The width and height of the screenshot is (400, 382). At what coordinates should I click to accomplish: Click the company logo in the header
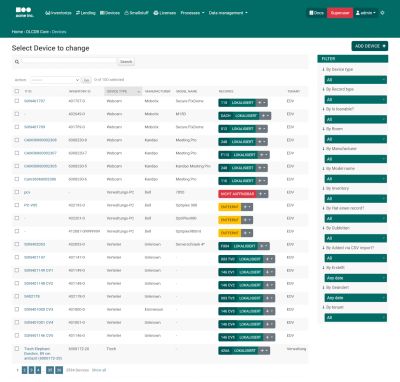25,12
